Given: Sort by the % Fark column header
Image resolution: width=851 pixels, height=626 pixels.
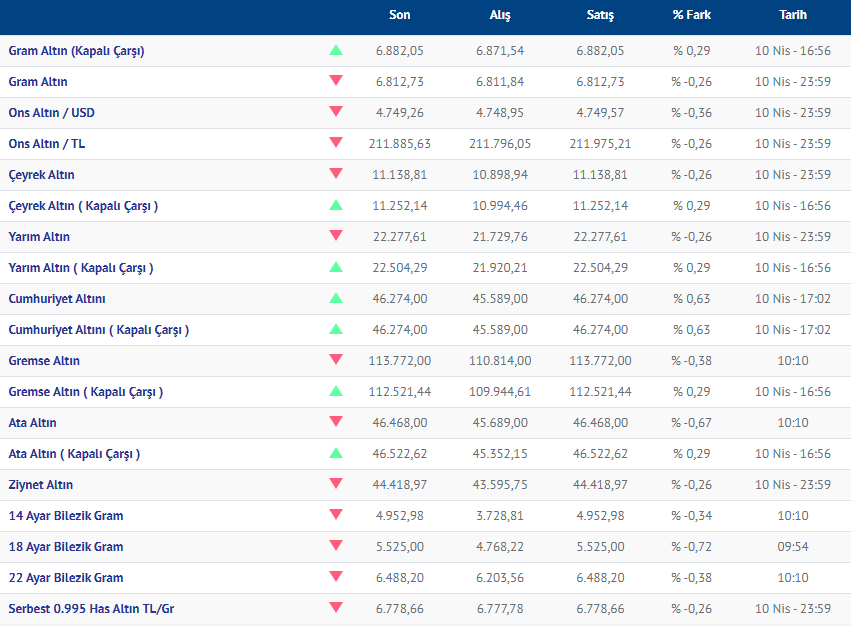Looking at the screenshot, I should (x=691, y=16).
